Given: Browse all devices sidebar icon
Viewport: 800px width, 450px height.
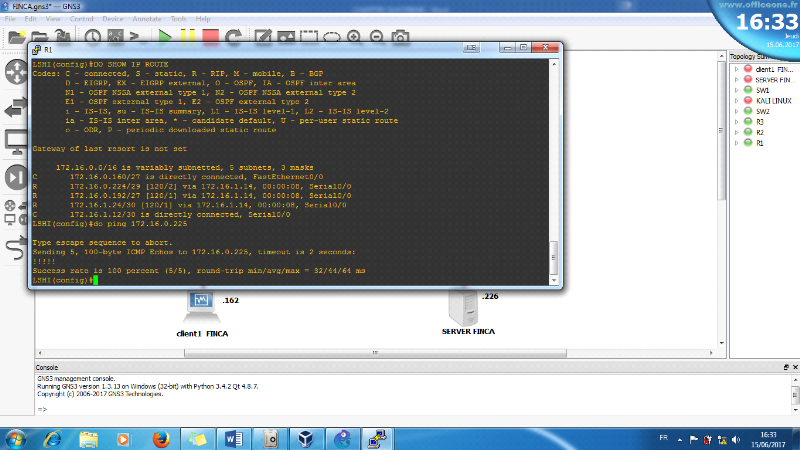Looking at the screenshot, I should (x=16, y=213).
